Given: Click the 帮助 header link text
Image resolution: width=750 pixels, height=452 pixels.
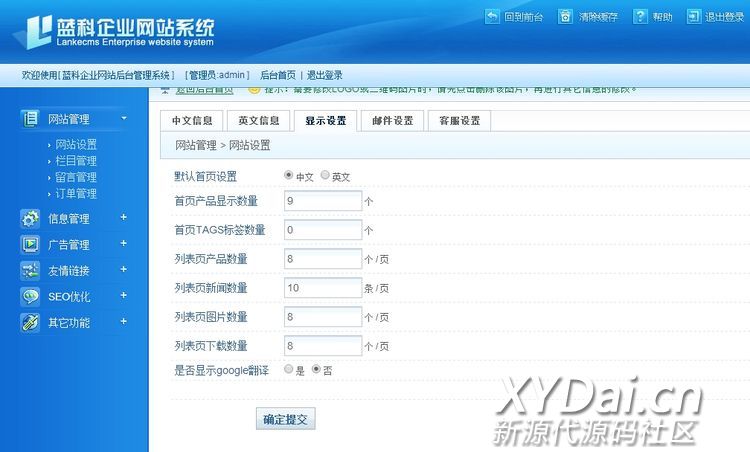Looking at the screenshot, I should coord(662,17).
